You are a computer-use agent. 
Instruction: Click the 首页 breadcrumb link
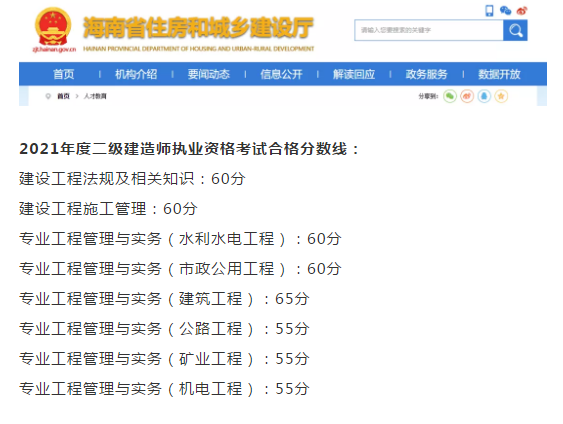63,96
